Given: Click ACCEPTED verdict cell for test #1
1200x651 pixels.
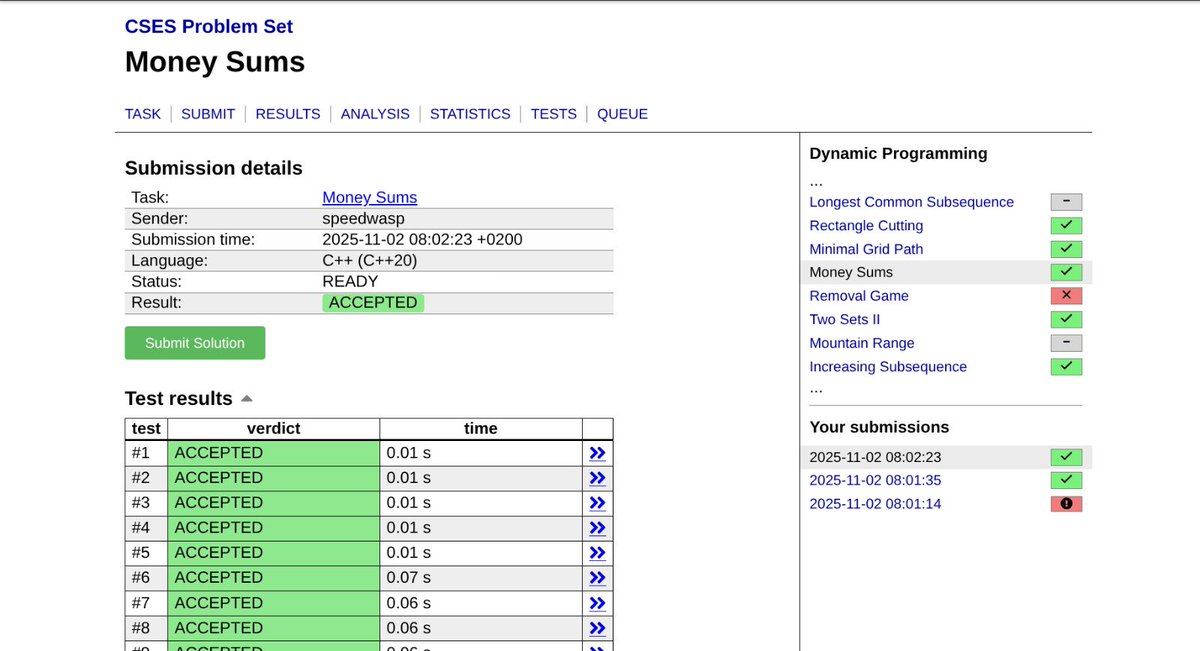Looking at the screenshot, I should tap(273, 453).
